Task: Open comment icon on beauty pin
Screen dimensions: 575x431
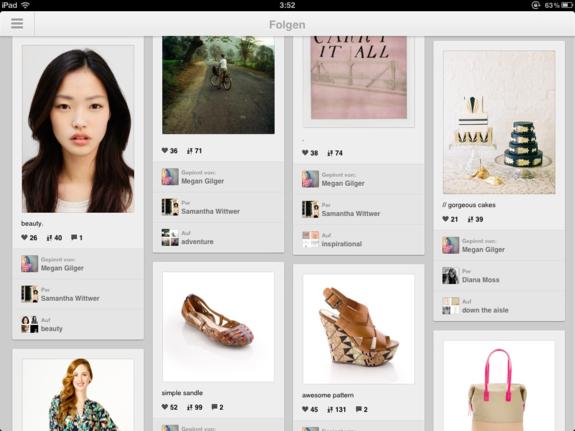Action: 74,237
